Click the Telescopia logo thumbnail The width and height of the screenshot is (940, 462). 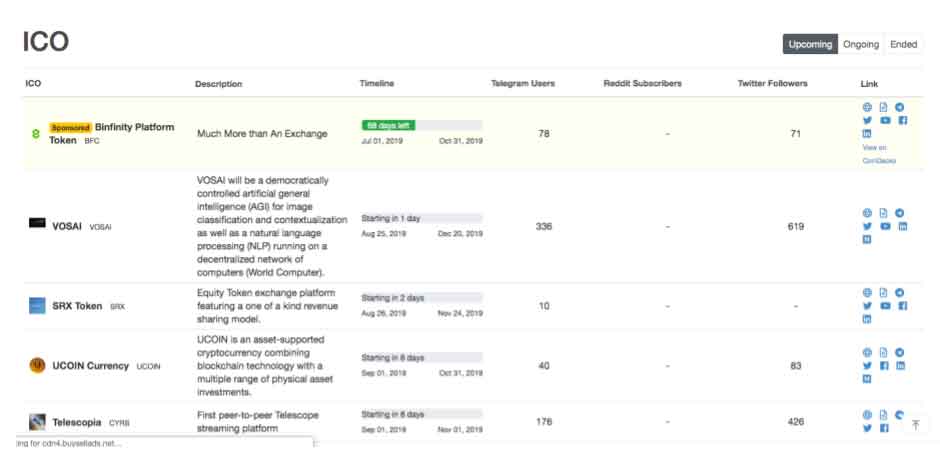pyautogui.click(x=37, y=422)
